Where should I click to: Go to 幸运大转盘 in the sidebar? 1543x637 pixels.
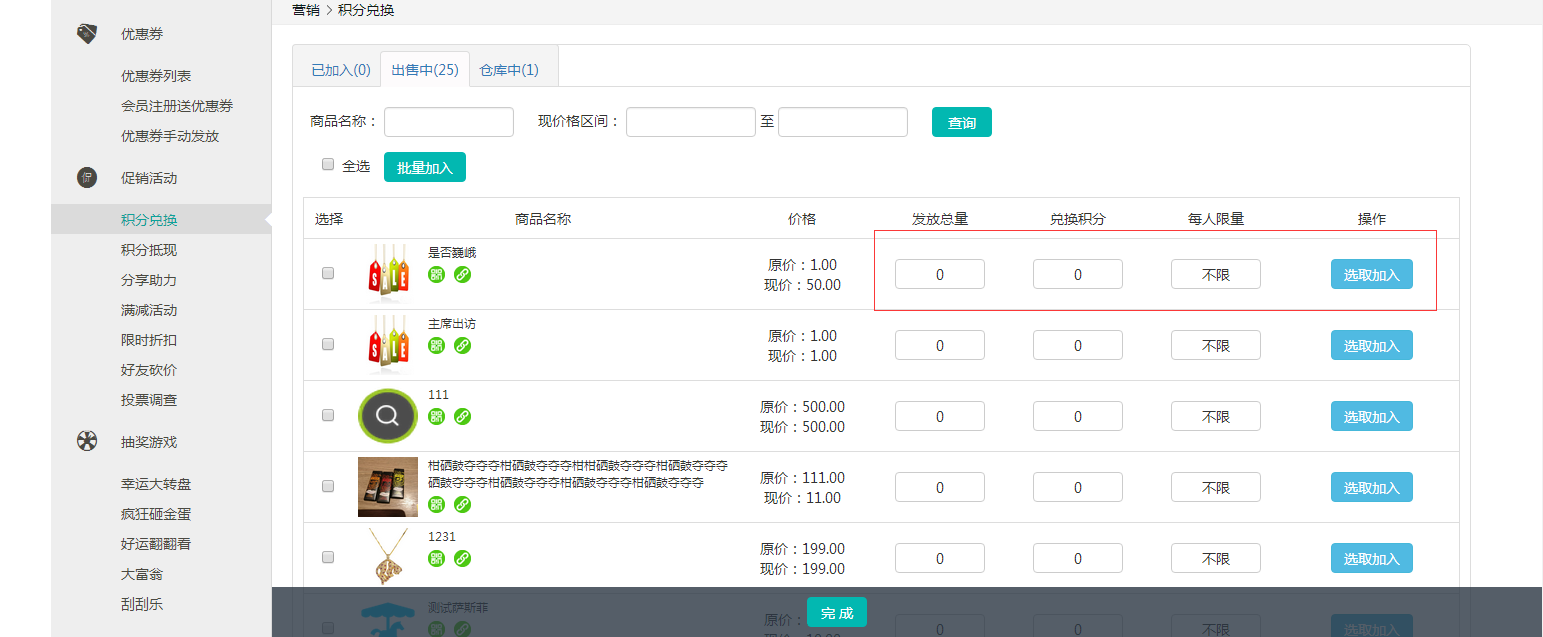pos(156,484)
